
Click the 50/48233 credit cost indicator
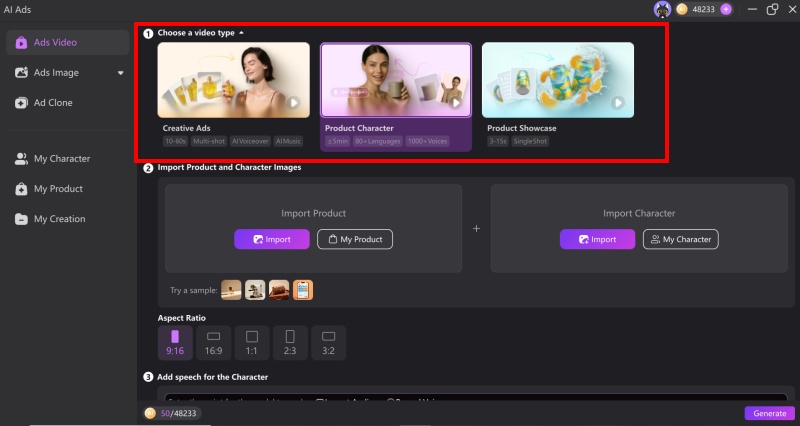[173, 413]
